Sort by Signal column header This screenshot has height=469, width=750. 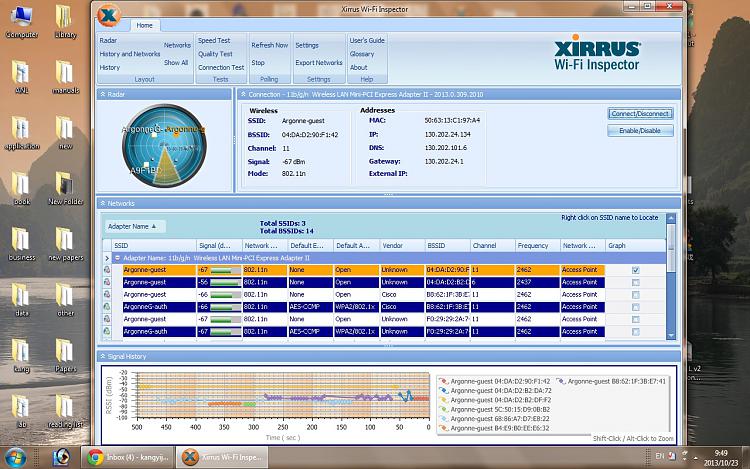coord(219,245)
